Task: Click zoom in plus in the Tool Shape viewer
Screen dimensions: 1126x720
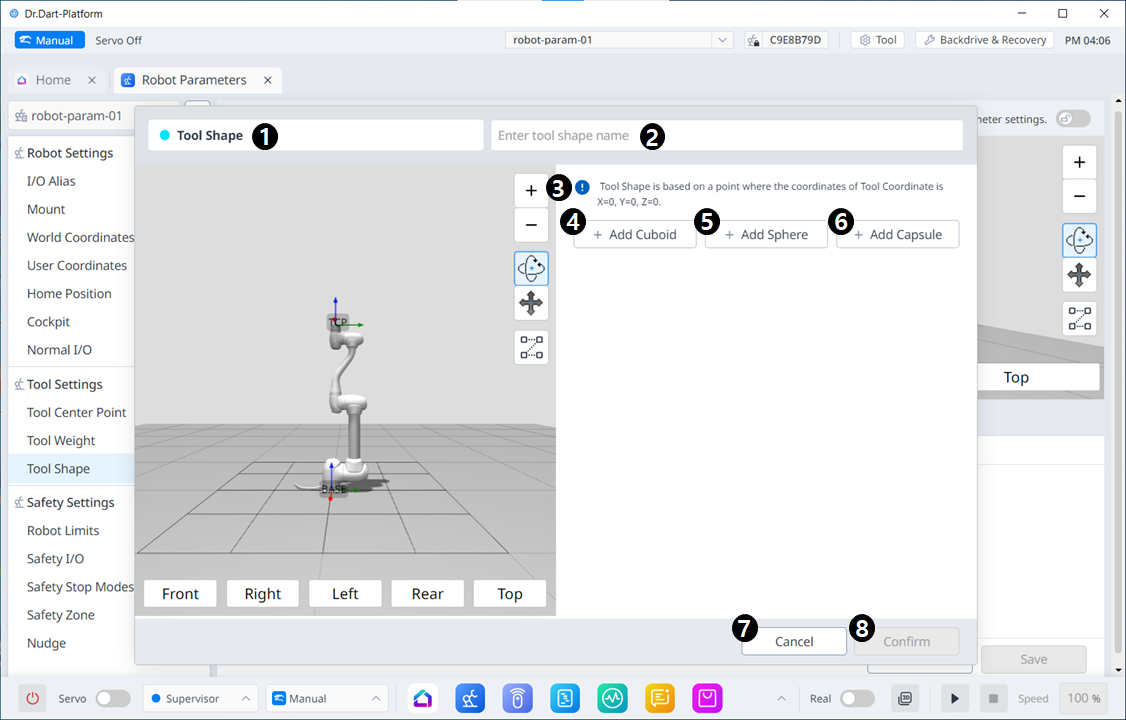Action: (x=531, y=191)
